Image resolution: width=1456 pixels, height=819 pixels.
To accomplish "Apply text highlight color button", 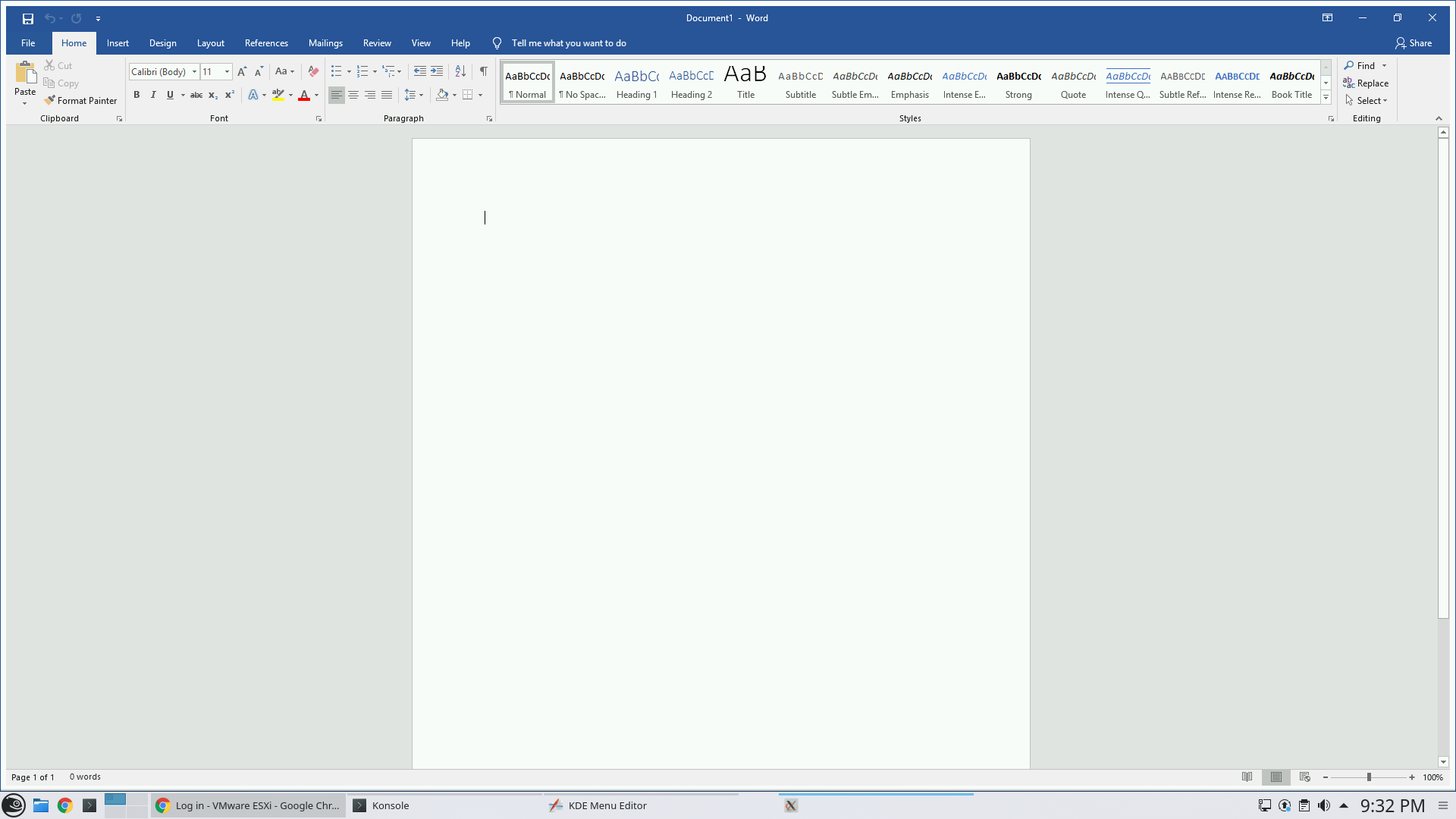I will tap(278, 96).
